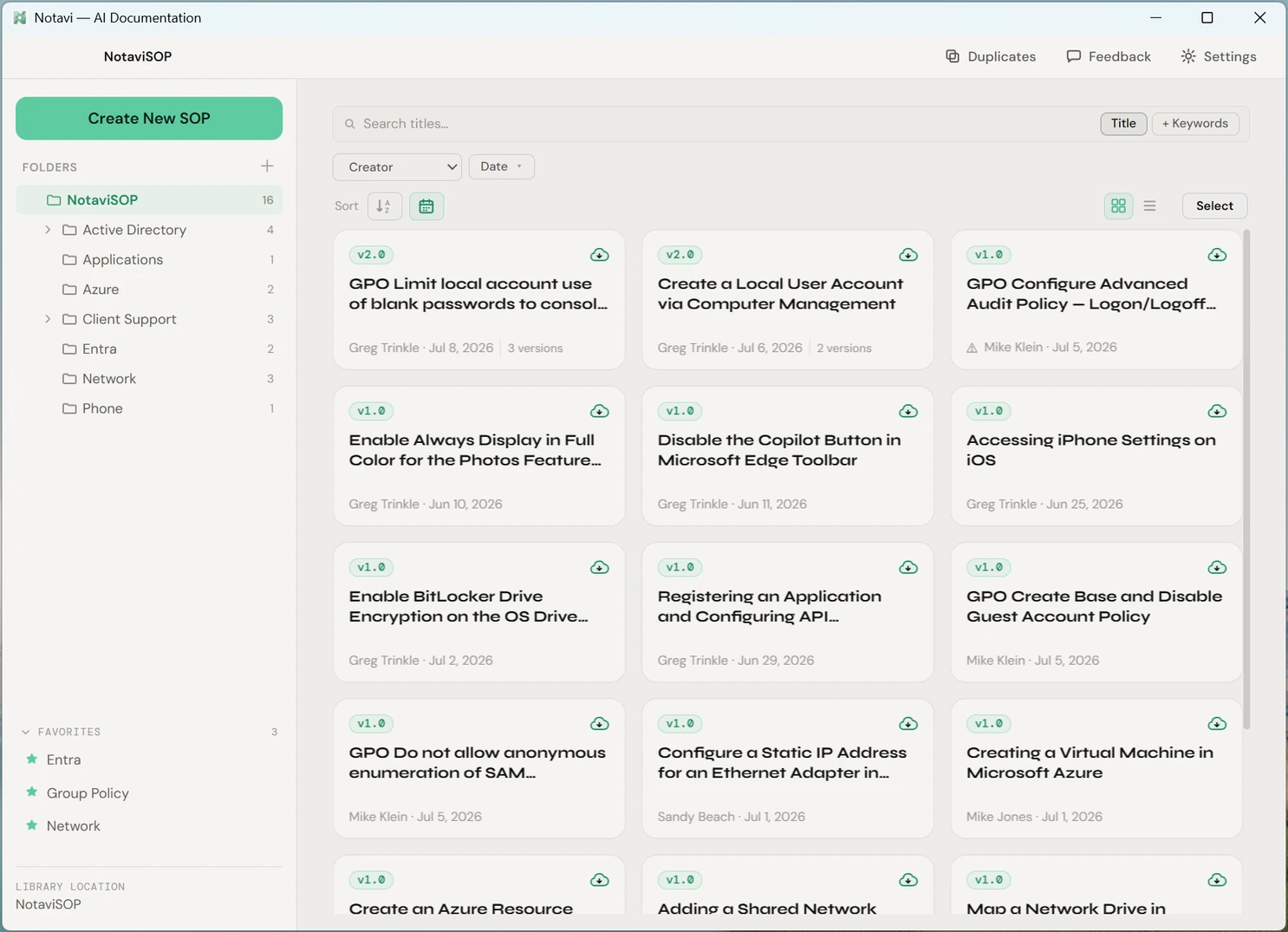Switch to grid view
Screen dimensions: 1288x932
point(1118,205)
